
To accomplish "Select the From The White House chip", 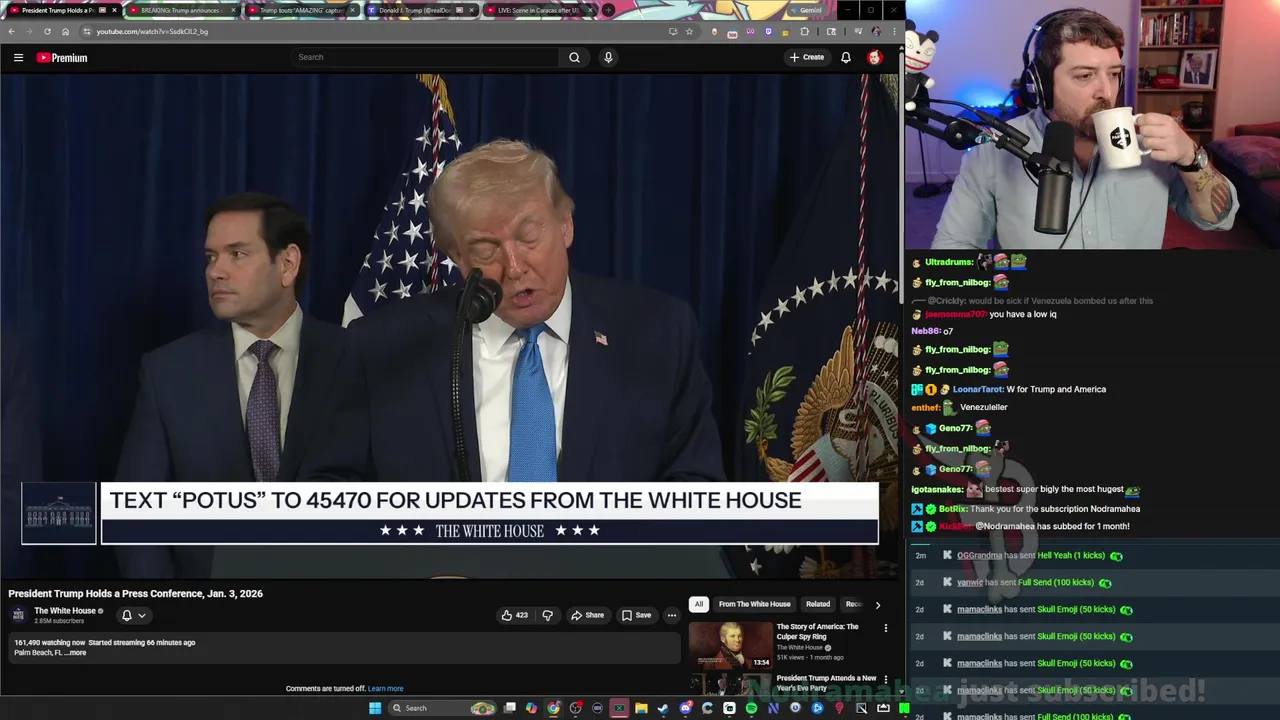I will pyautogui.click(x=754, y=604).
